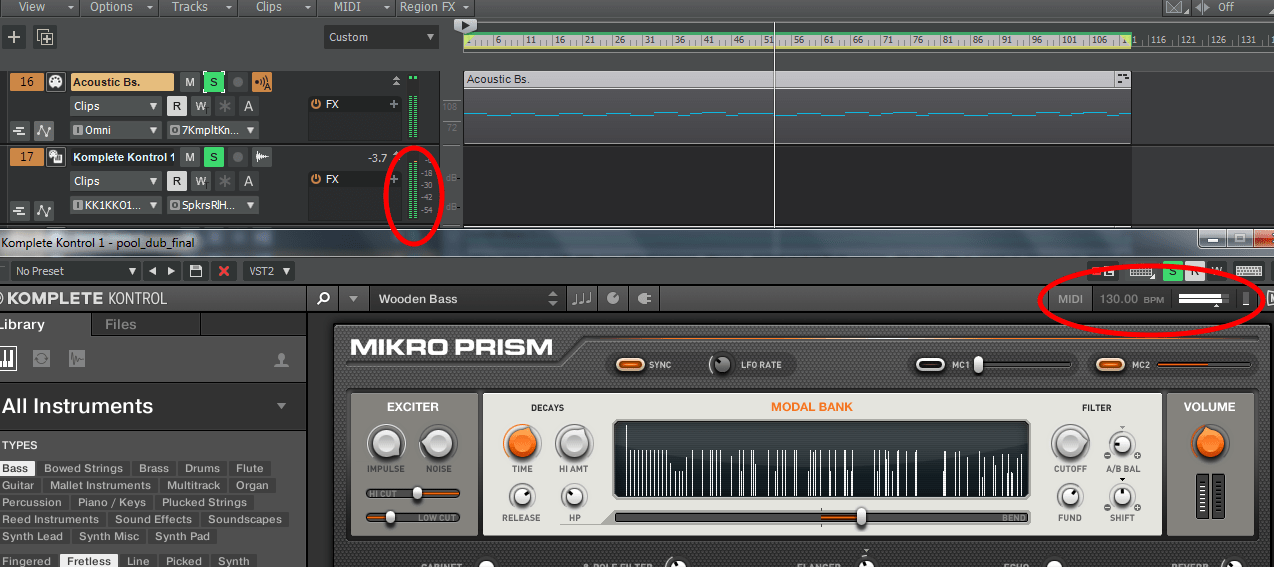Click the clip menu icon on the Acoustic Bs. clip

tap(1123, 78)
